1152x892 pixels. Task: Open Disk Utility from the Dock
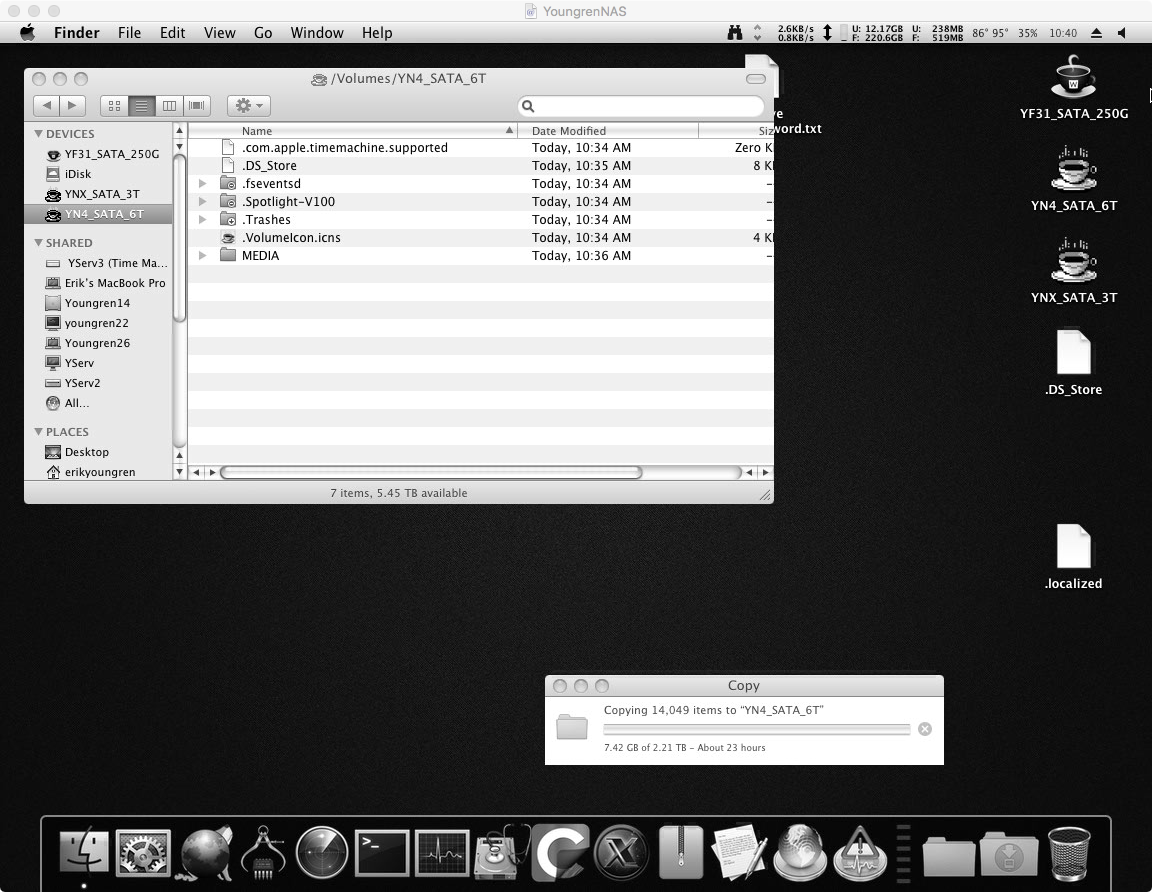[502, 852]
